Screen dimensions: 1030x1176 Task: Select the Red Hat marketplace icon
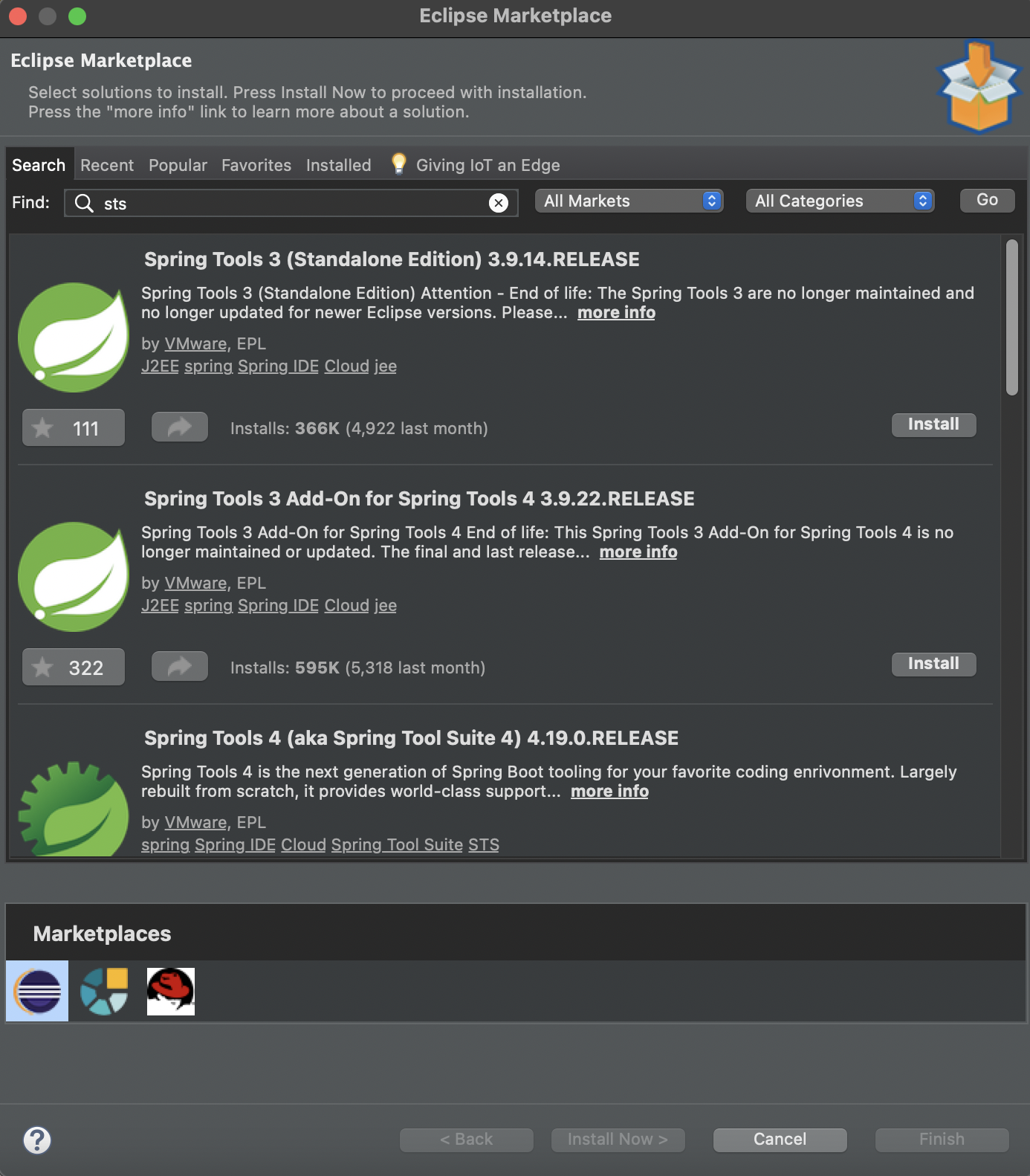tap(171, 991)
